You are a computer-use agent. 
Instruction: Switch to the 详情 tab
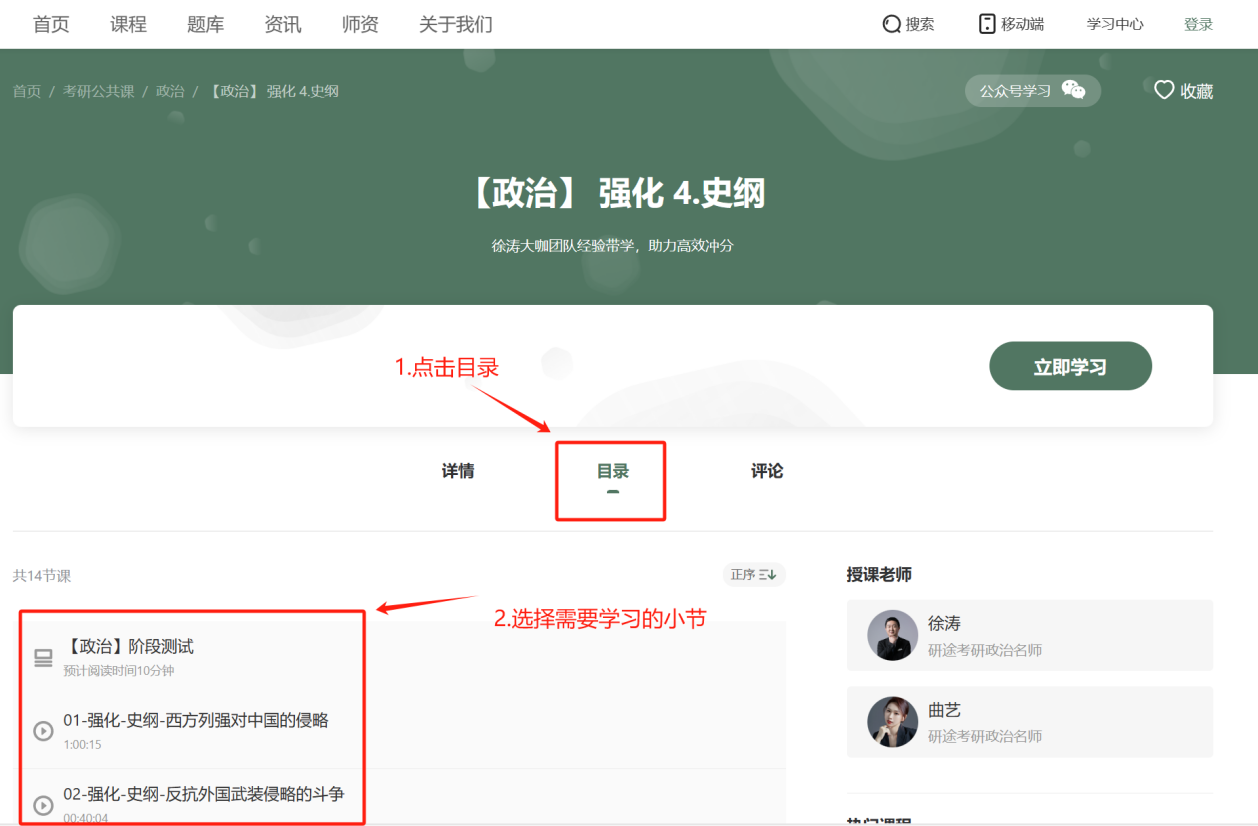[x=458, y=471]
